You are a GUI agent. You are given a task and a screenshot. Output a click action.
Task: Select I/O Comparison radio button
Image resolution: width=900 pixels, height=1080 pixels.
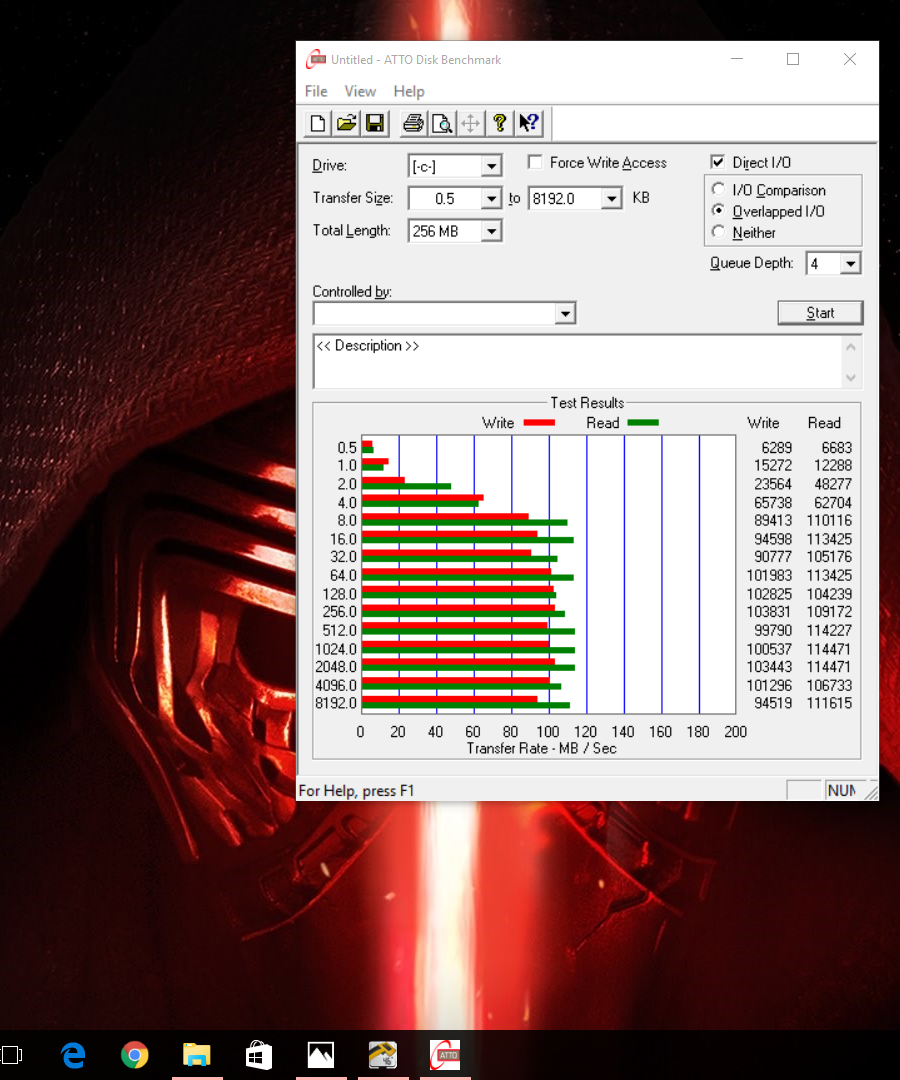coord(718,189)
